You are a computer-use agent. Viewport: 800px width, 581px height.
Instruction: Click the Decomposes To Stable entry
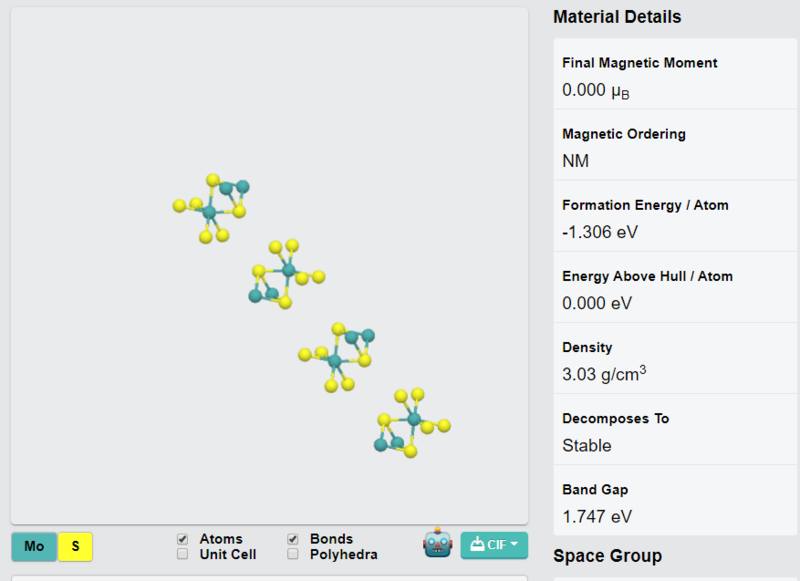(675, 430)
